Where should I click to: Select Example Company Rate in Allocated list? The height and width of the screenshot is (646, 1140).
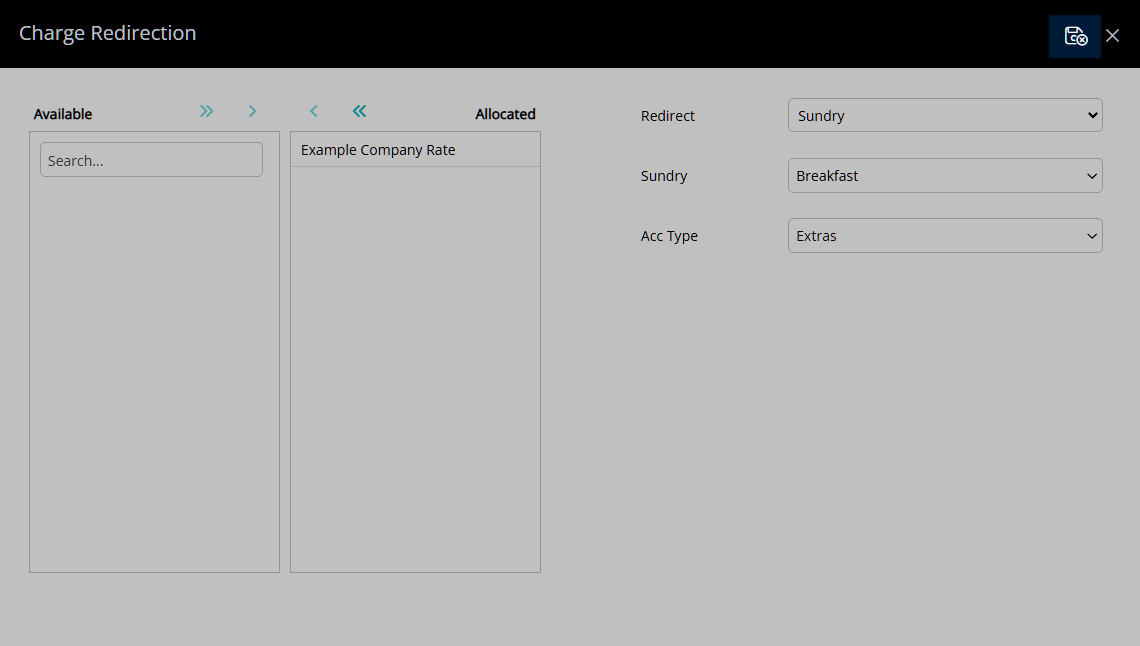click(415, 150)
